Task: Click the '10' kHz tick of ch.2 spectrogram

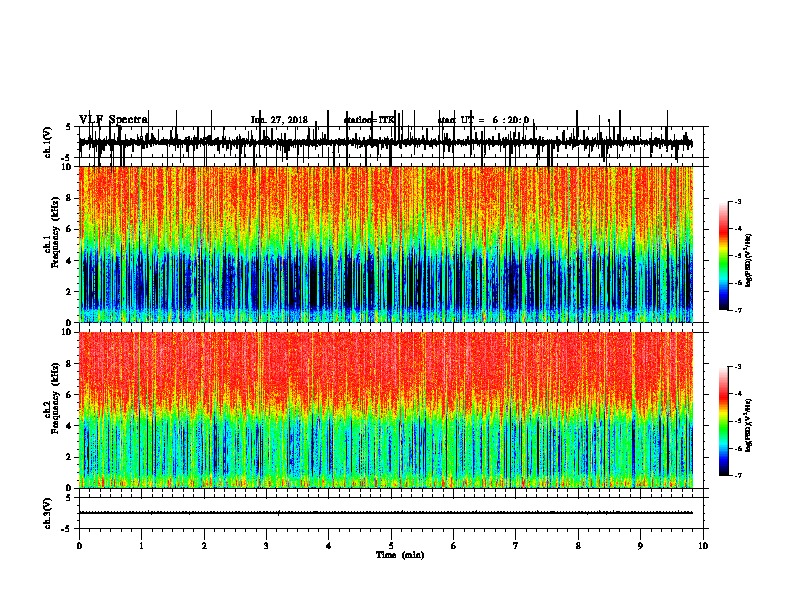Action: coord(67,332)
